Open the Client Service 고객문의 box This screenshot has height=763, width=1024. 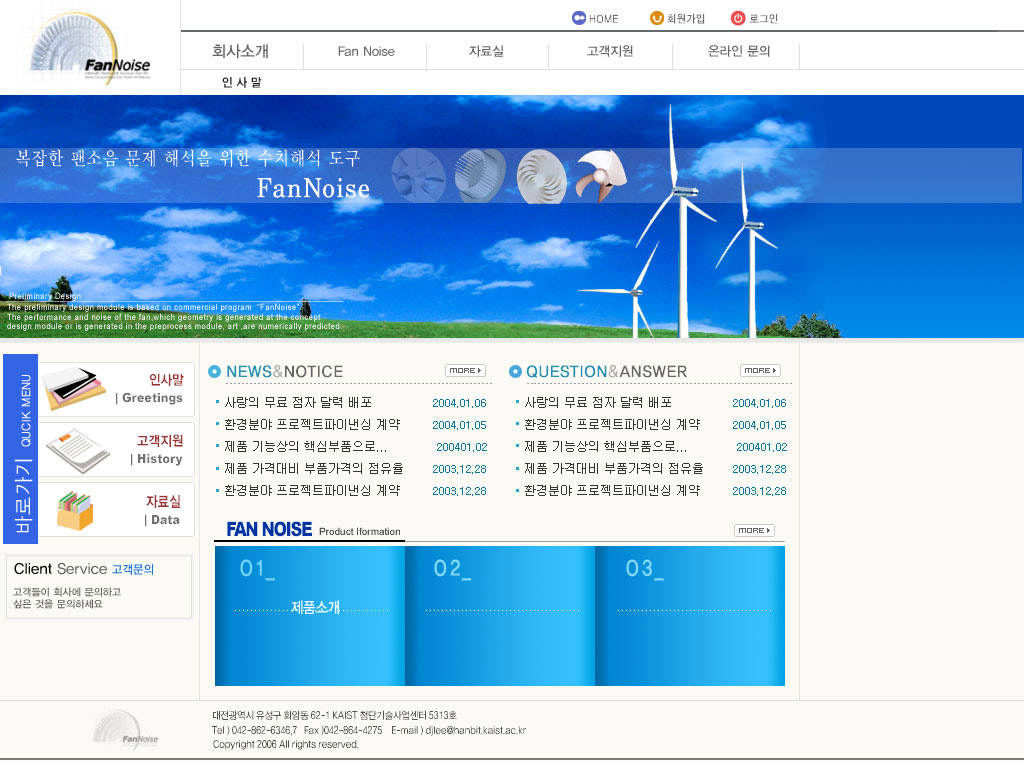click(98, 586)
